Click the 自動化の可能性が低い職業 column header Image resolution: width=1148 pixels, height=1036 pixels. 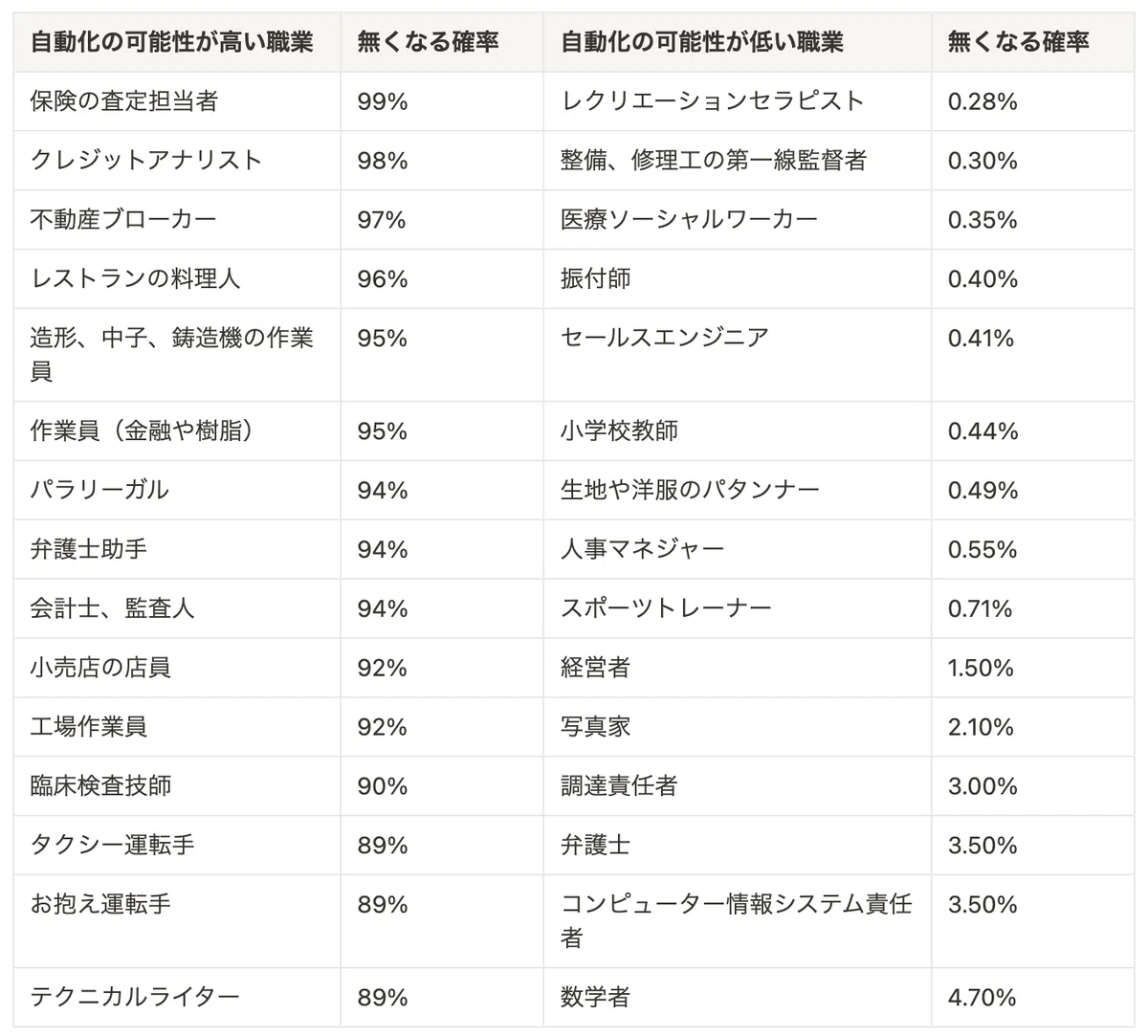738,42
